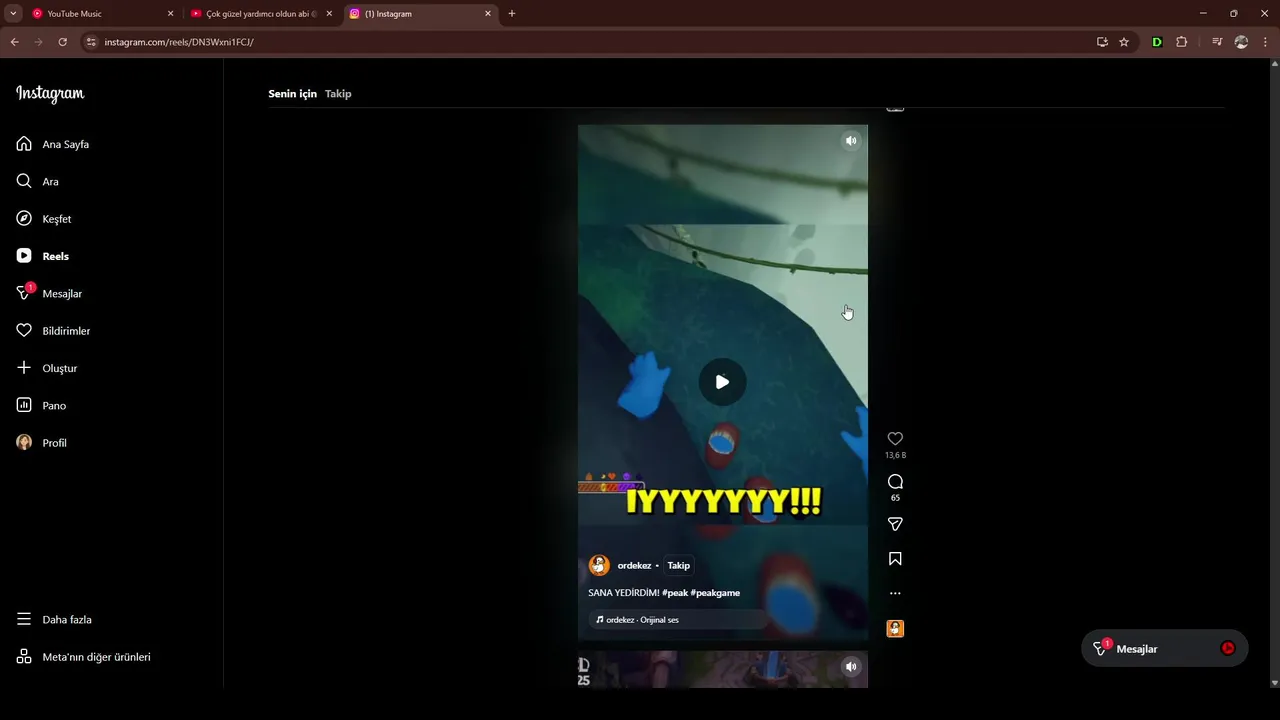
Task: Toggle sound on the next reel below
Action: [851, 667]
